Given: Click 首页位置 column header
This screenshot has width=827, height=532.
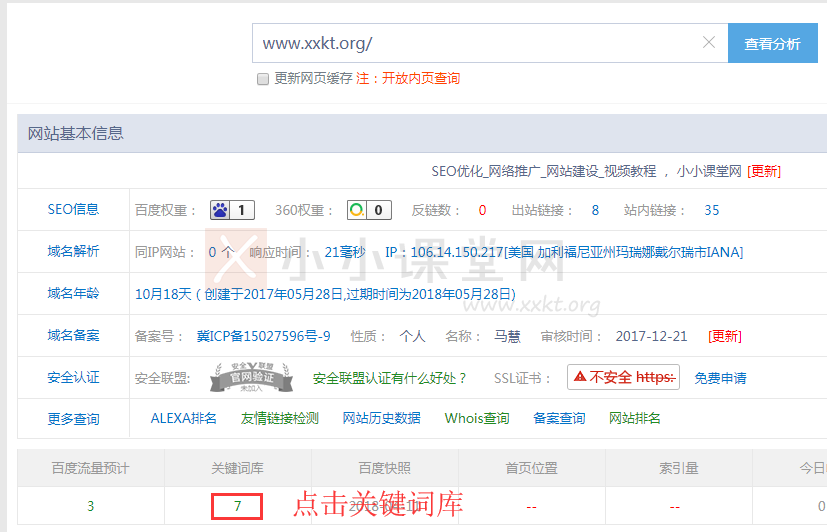Looking at the screenshot, I should click(532, 468).
